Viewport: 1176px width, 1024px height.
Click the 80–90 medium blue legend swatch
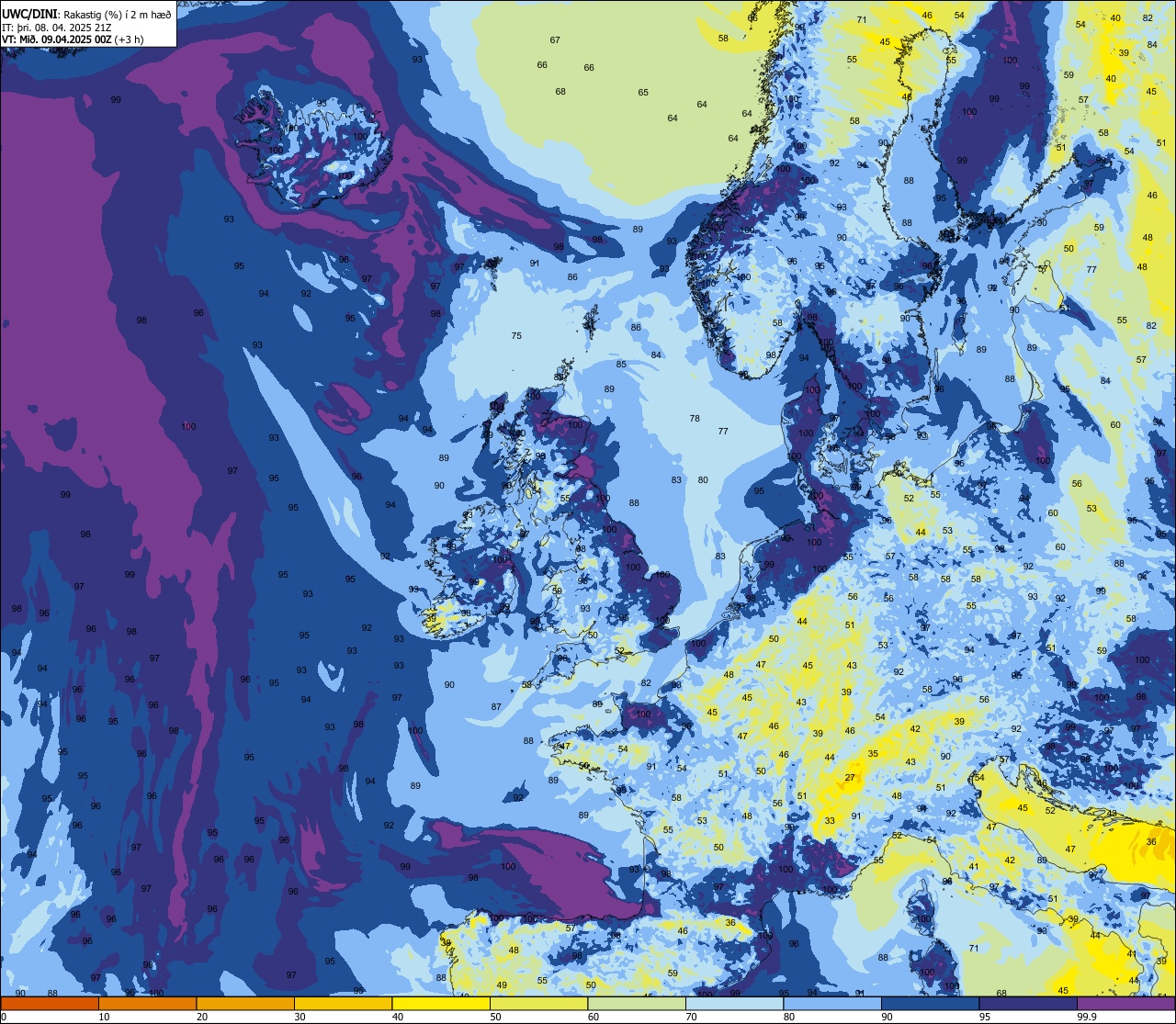pyautogui.click(x=832, y=1003)
